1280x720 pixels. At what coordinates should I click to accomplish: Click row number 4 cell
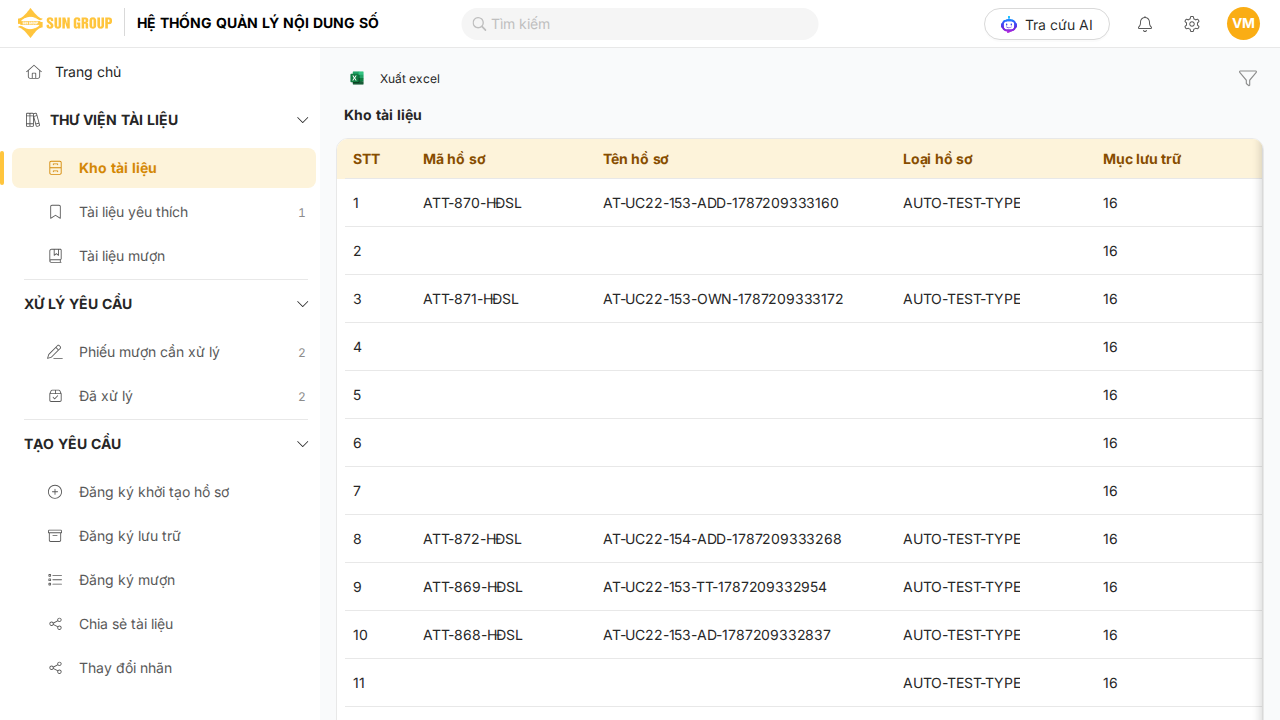(357, 347)
